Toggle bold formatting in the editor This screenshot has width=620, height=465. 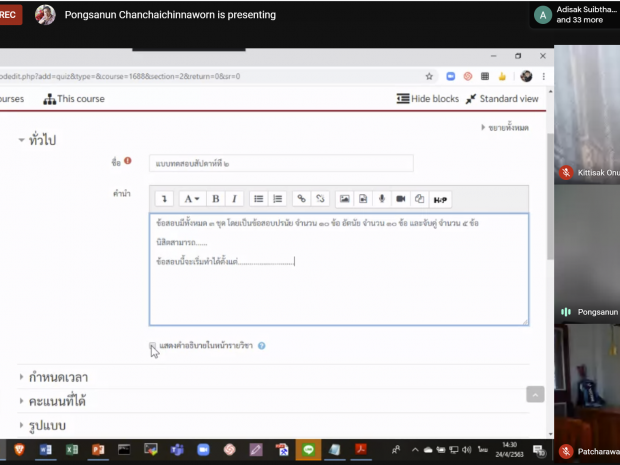coord(215,199)
